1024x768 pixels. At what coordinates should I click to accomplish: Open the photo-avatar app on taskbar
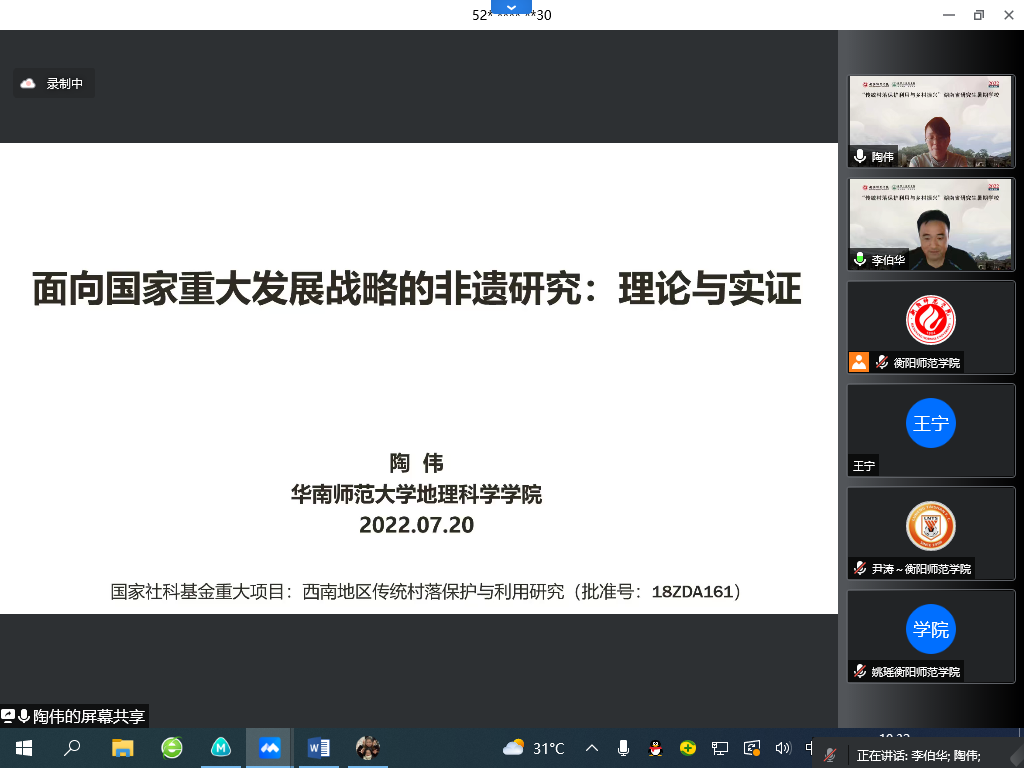[368, 748]
